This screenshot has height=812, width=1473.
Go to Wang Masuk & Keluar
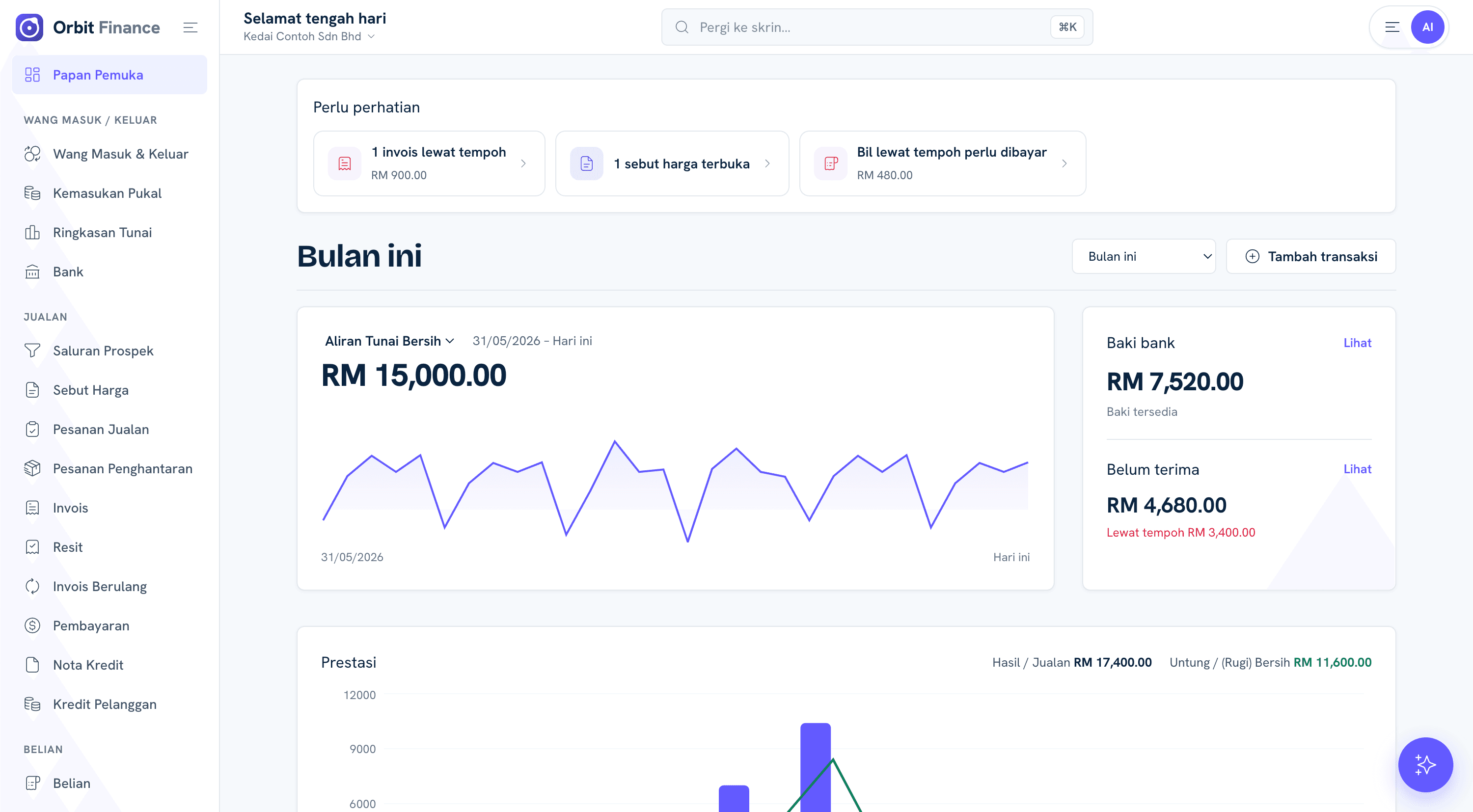click(110, 154)
